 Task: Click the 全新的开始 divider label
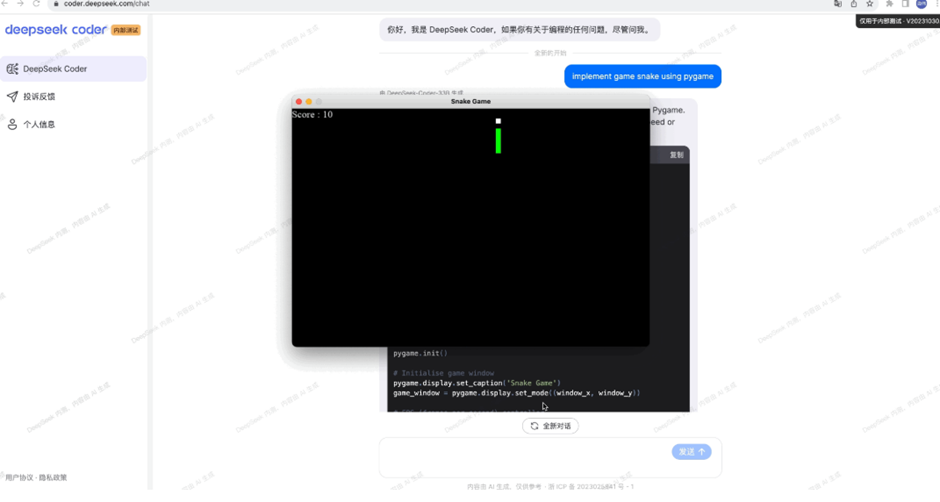click(x=550, y=53)
